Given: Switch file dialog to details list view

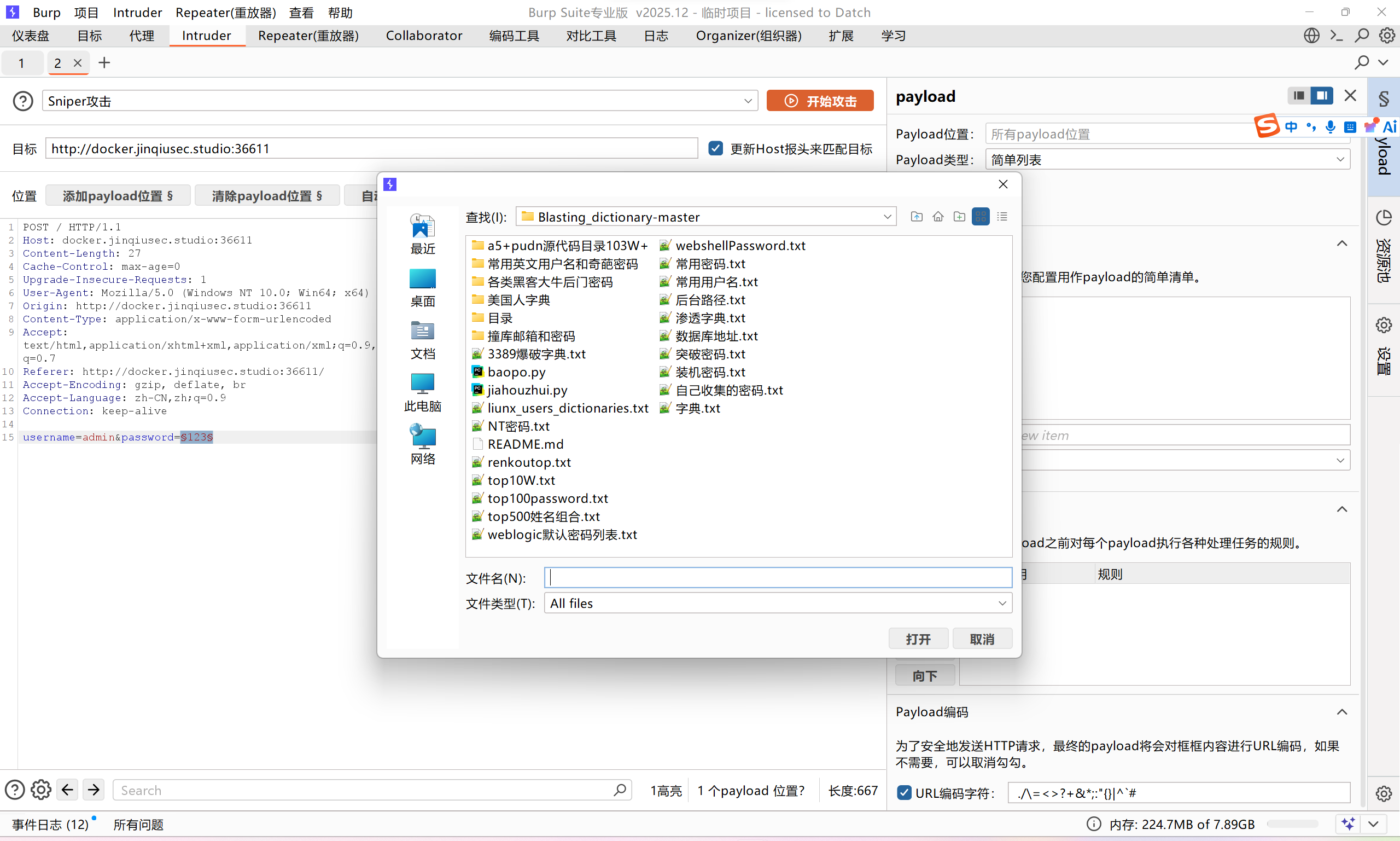Looking at the screenshot, I should tap(1002, 217).
